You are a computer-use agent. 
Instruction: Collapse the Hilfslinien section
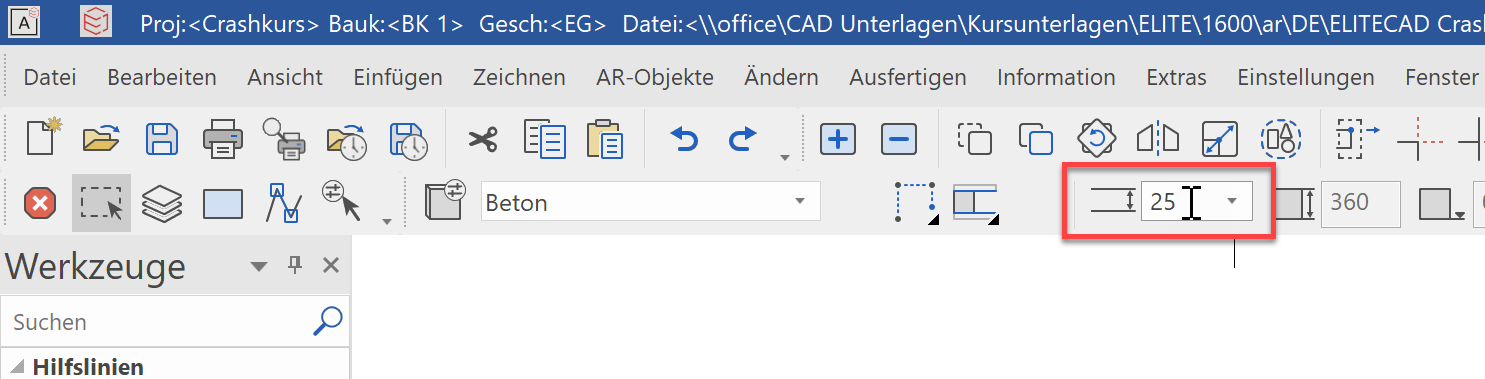pos(19,367)
